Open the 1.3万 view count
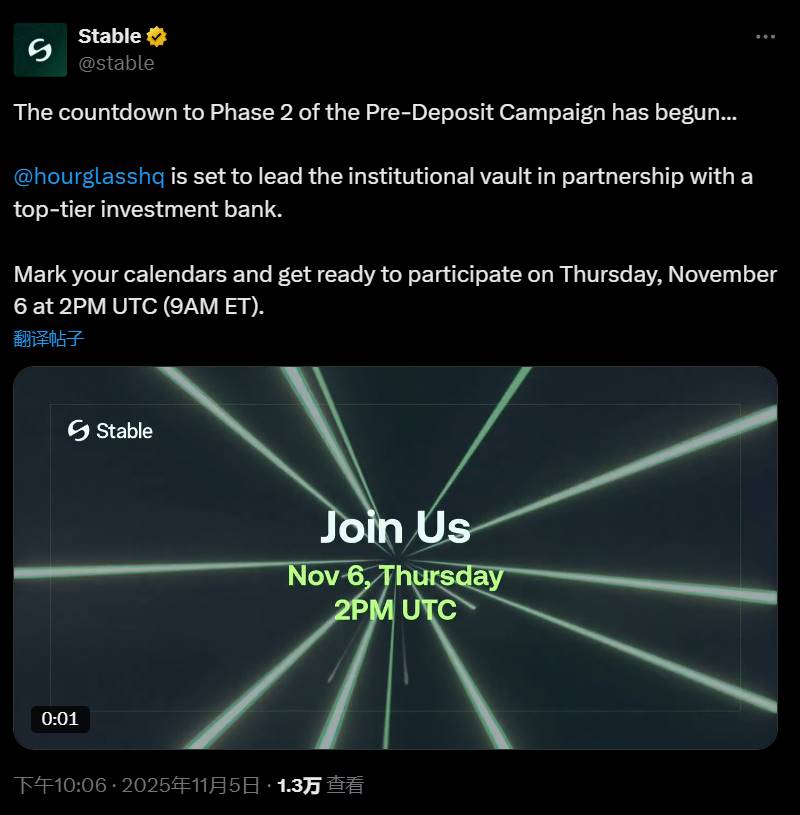 coord(299,785)
